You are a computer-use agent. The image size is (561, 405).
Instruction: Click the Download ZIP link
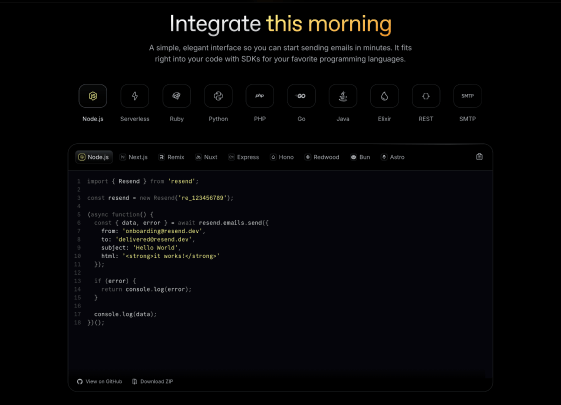click(x=152, y=381)
